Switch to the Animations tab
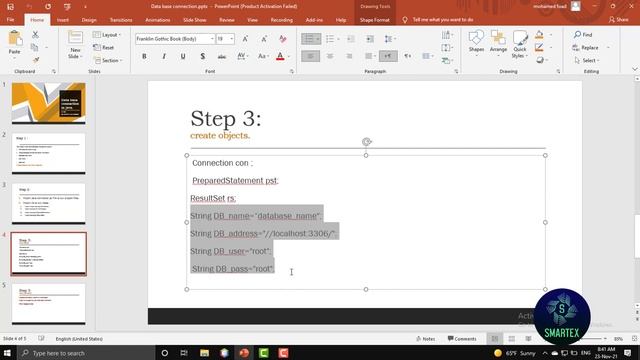The height and width of the screenshot is (360, 640). click(x=158, y=20)
